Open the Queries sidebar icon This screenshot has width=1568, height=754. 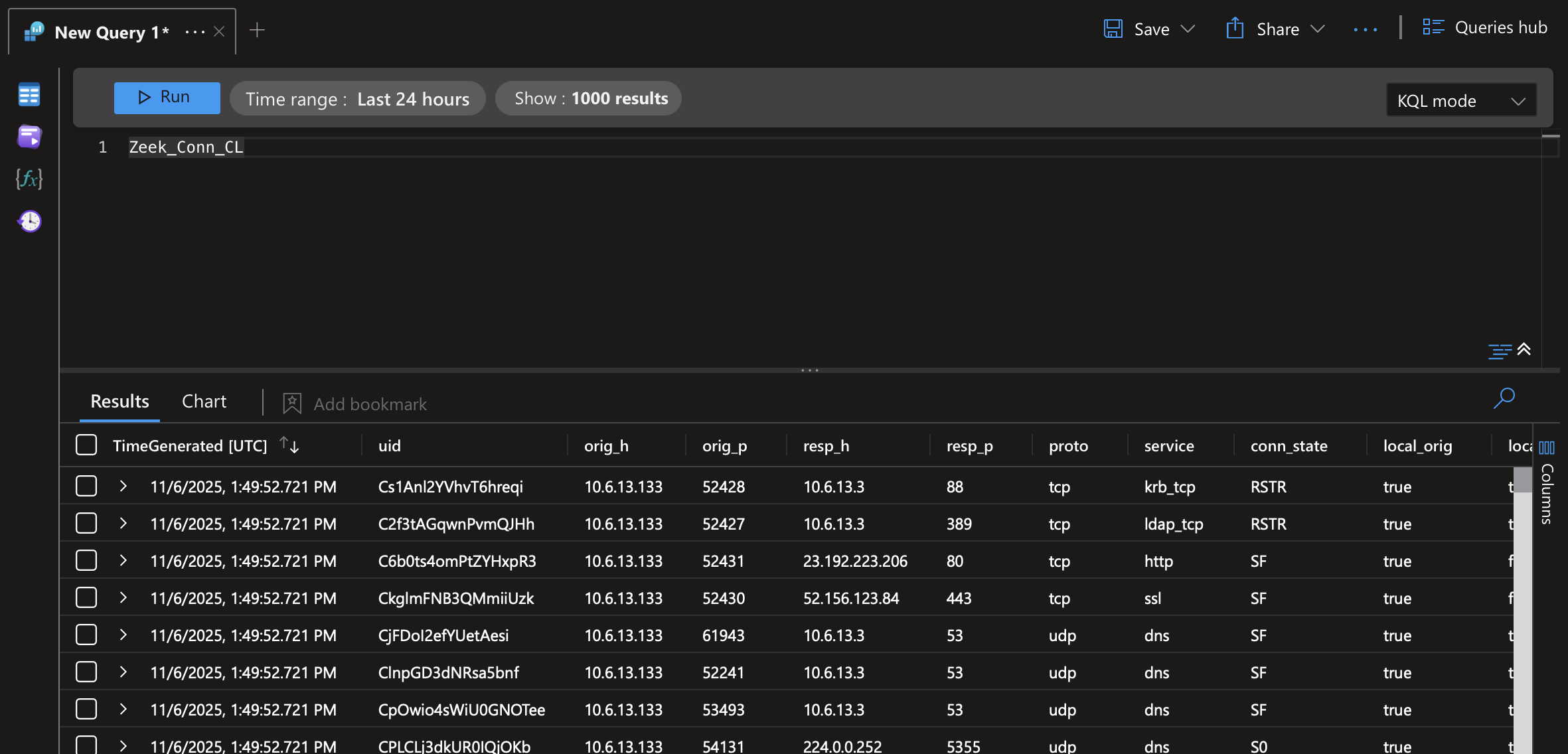coord(29,137)
